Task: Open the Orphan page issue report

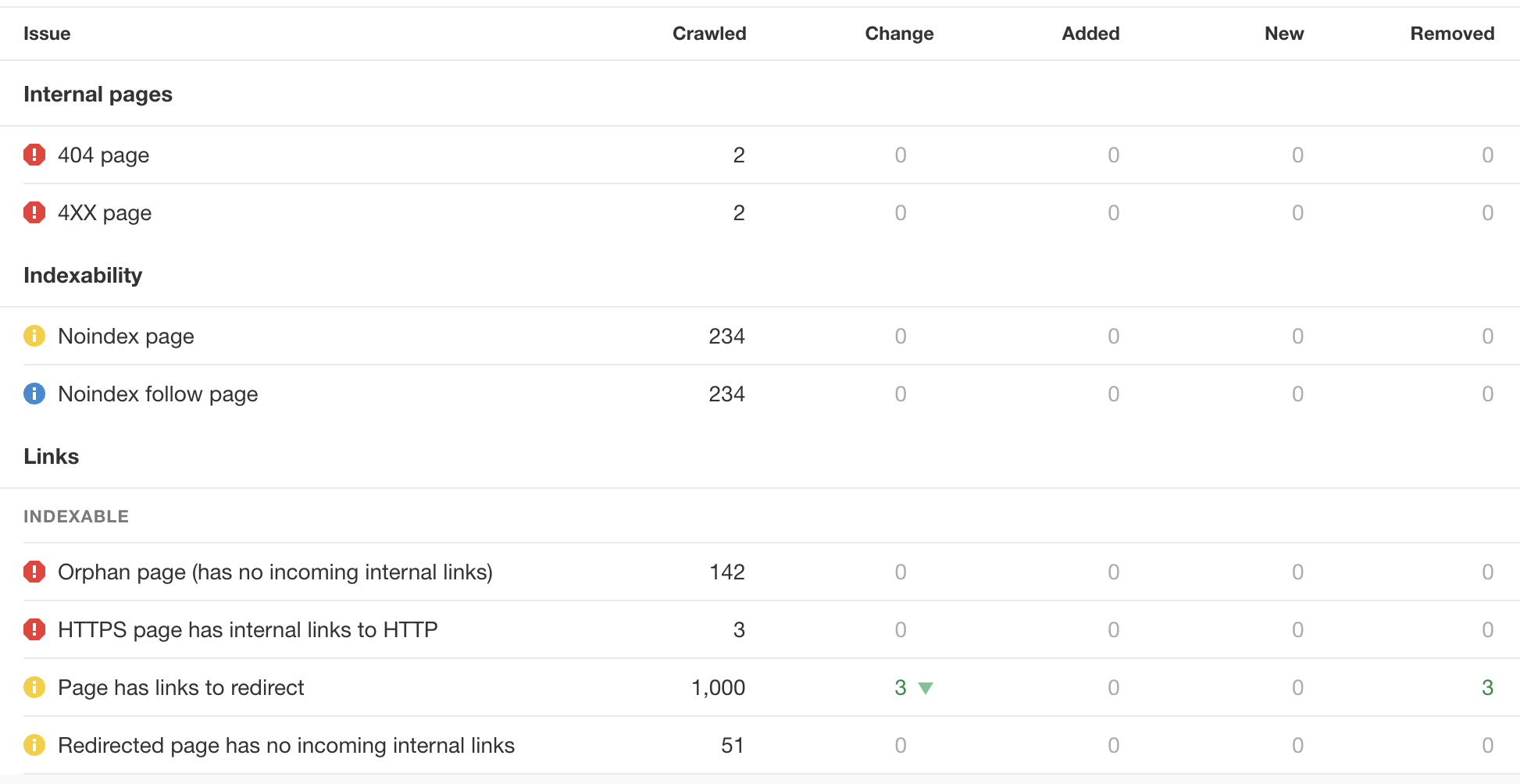Action: (x=275, y=572)
